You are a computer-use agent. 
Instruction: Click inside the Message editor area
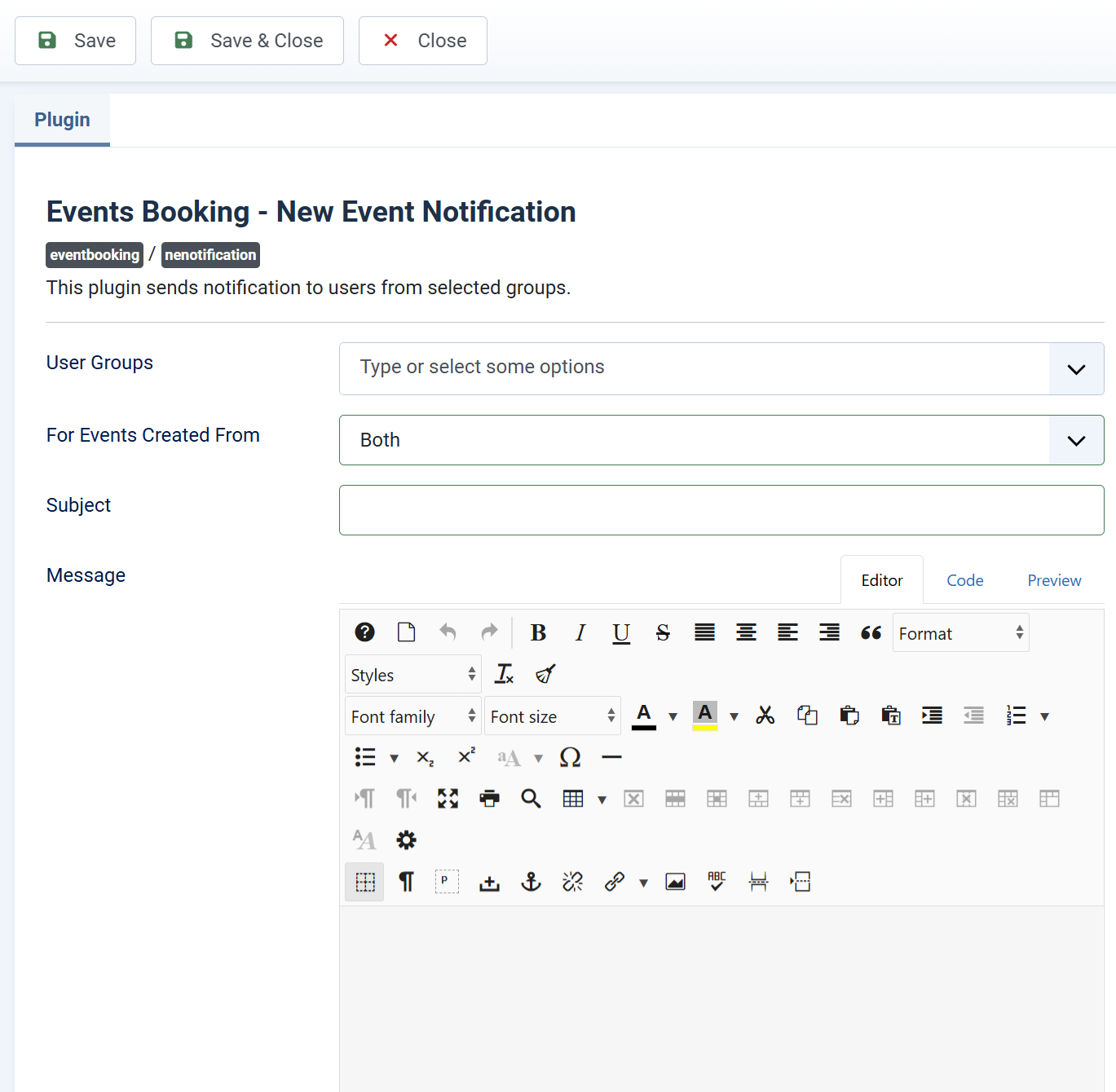click(721, 998)
